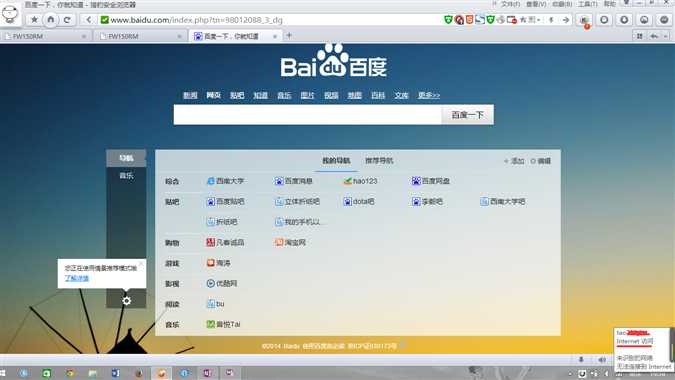Open the Word icon on the taskbar
The image size is (675, 380).
115,373
